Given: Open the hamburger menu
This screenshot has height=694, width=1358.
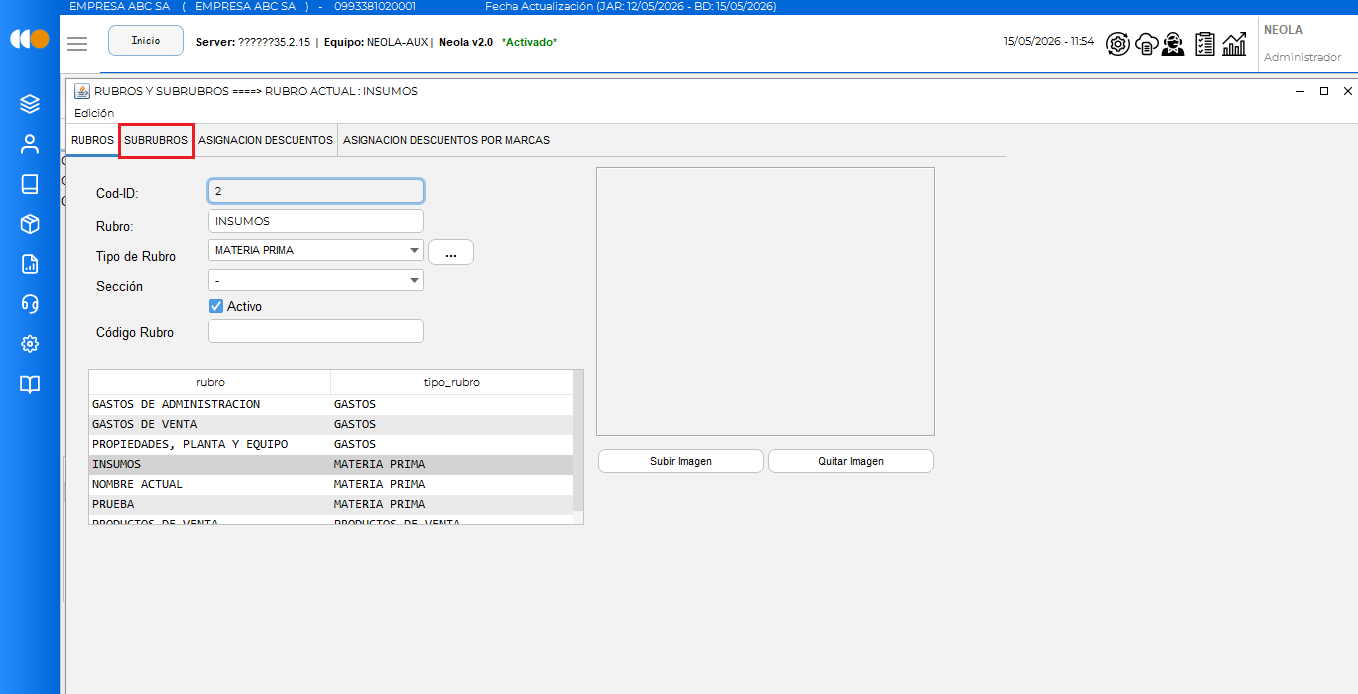Looking at the screenshot, I should click(77, 43).
